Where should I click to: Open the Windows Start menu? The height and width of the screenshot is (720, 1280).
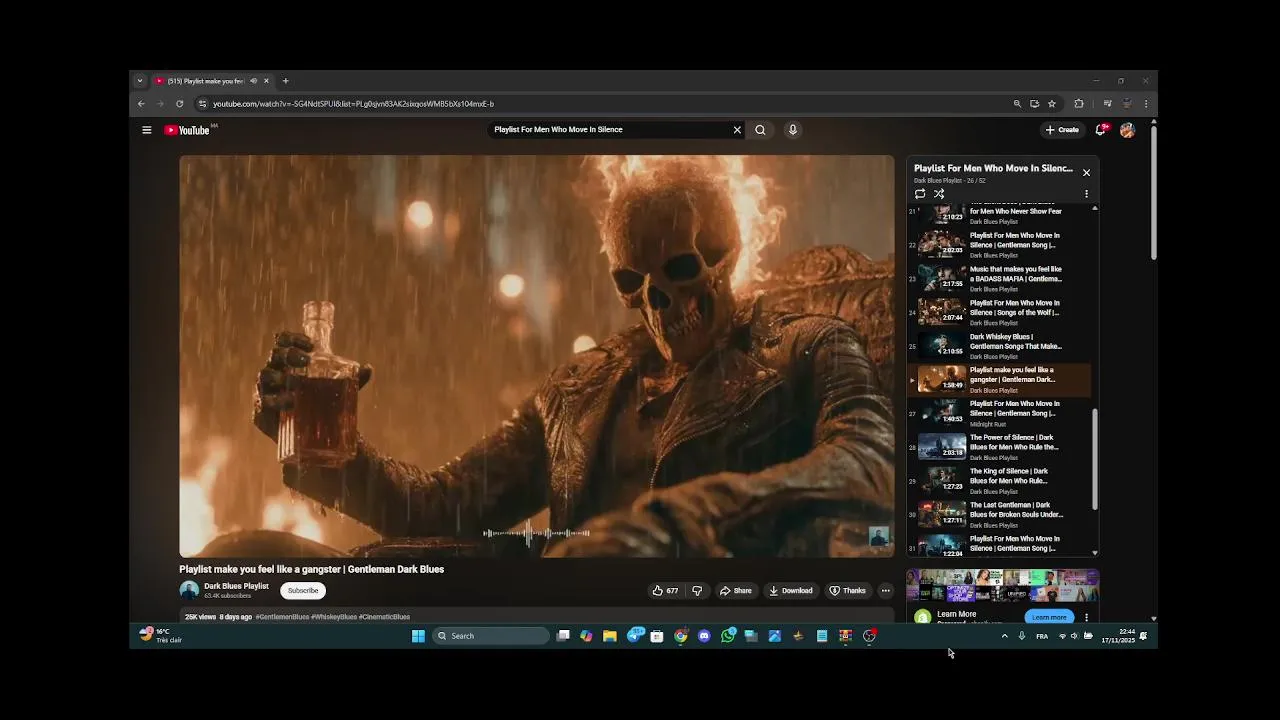tap(418, 636)
